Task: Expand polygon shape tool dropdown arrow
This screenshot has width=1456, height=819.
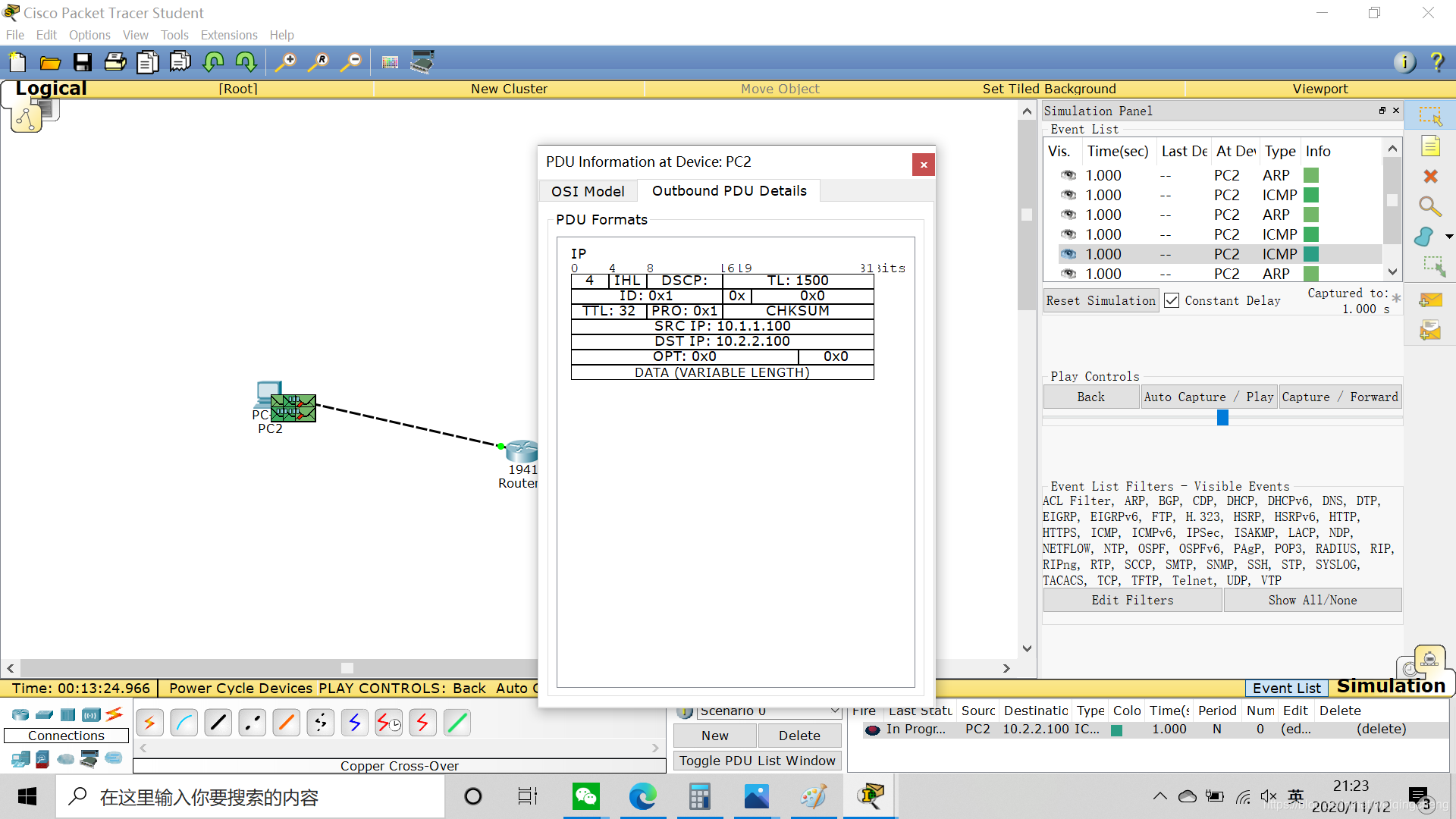Action: point(1449,237)
